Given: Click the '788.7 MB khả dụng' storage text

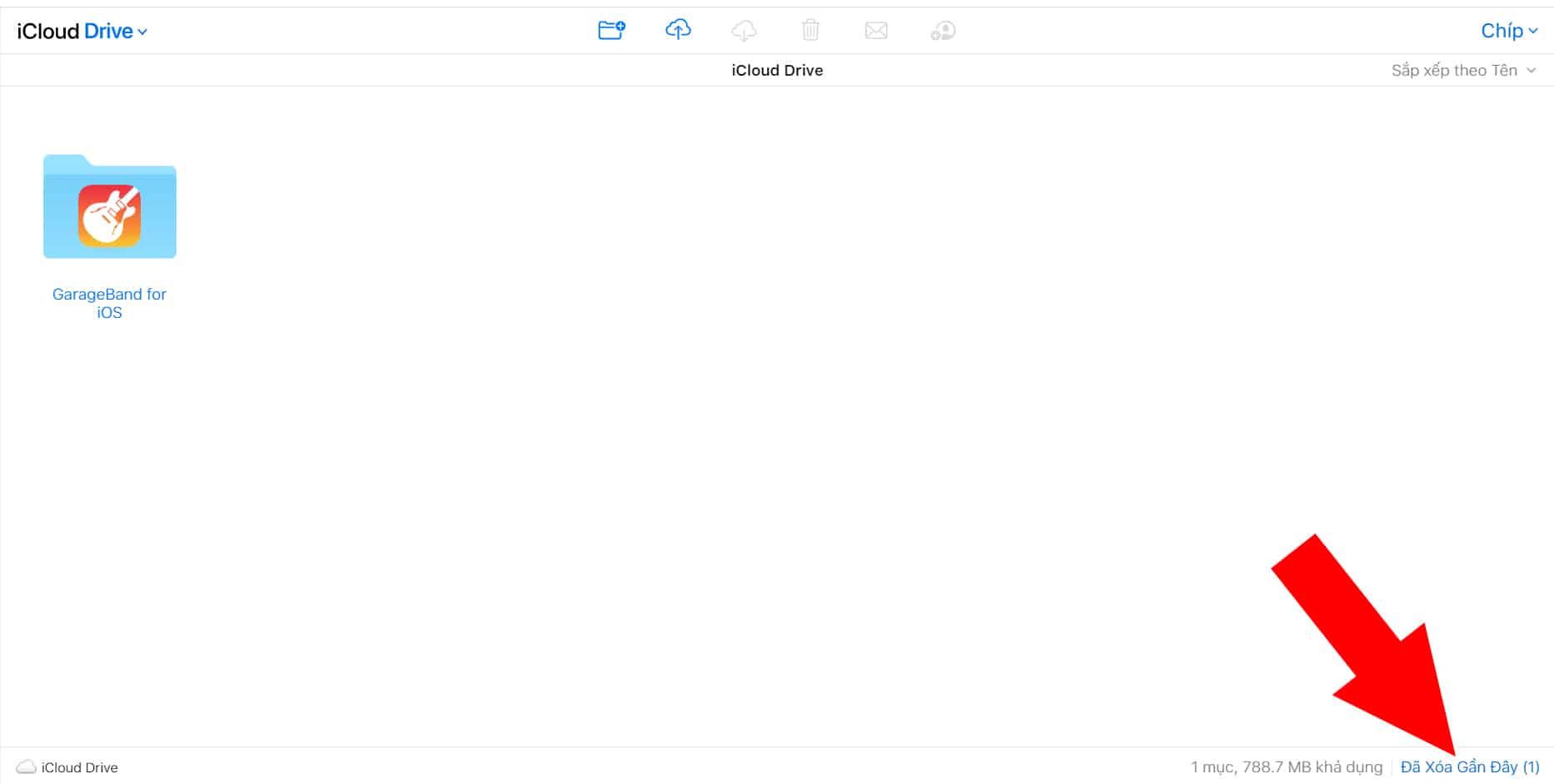Looking at the screenshot, I should (1312, 767).
